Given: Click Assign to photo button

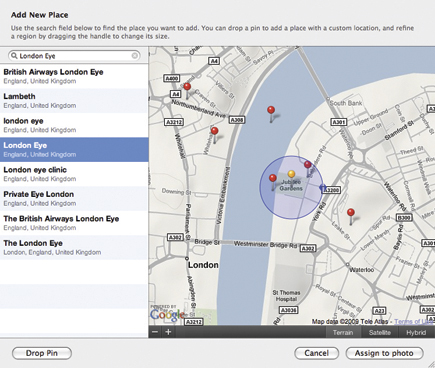Looking at the screenshot, I should click(x=384, y=353).
